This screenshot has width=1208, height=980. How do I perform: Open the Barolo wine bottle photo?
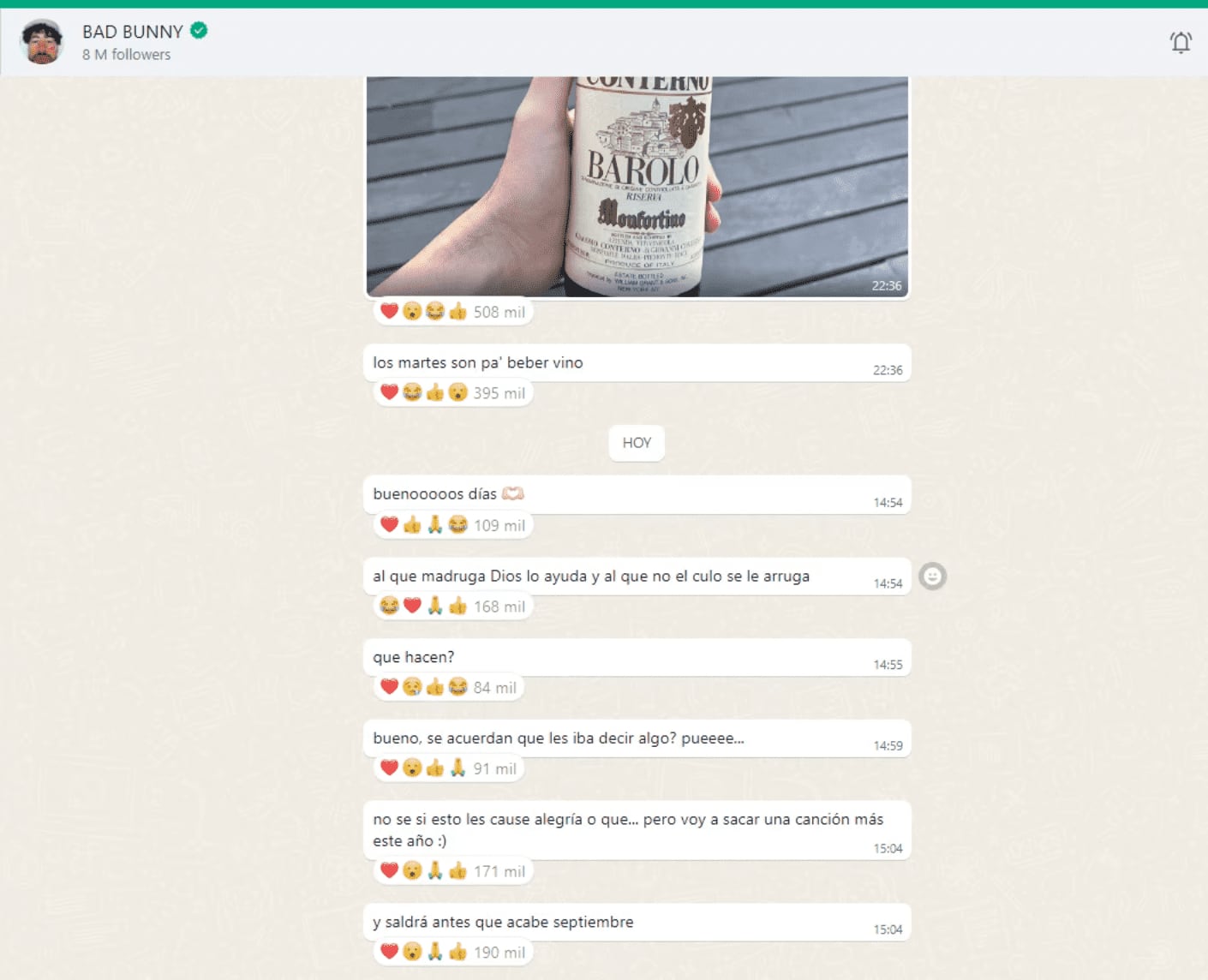point(637,186)
